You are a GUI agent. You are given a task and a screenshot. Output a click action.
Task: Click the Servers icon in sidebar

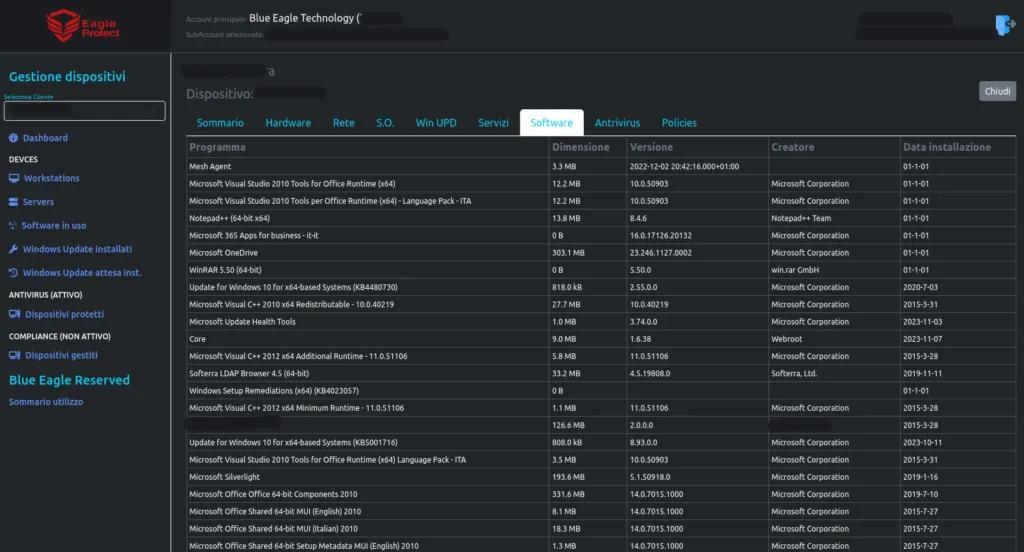tap(13, 202)
